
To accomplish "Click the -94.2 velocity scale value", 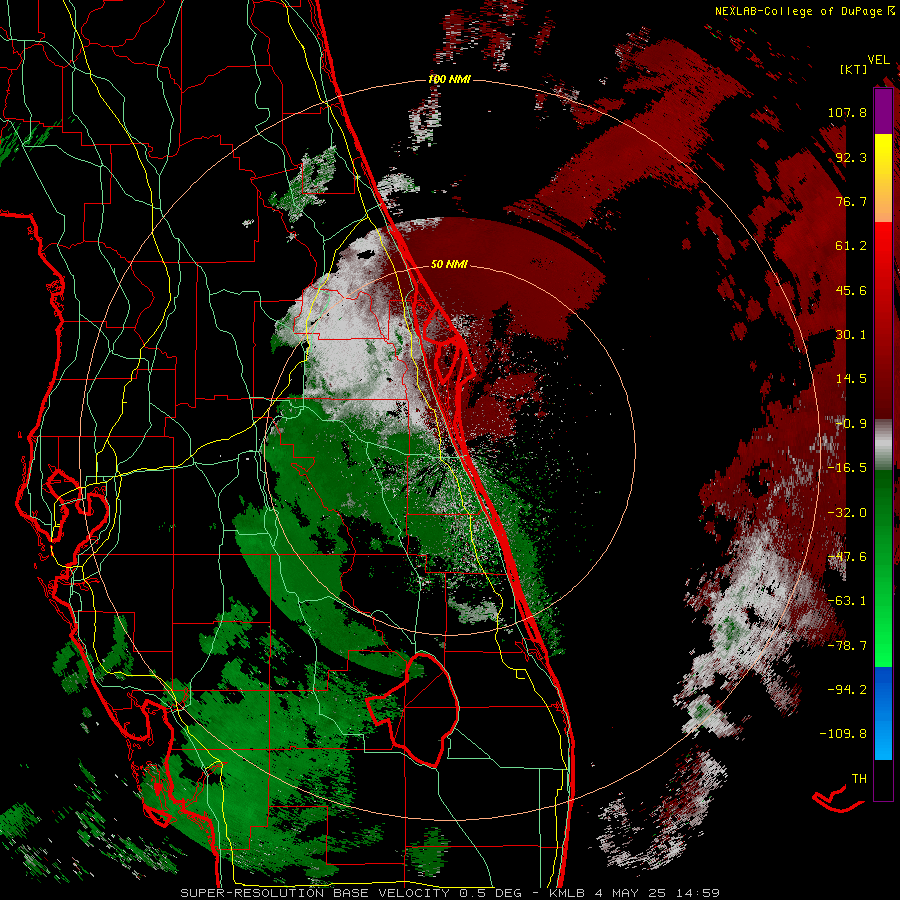I will 847,690.
